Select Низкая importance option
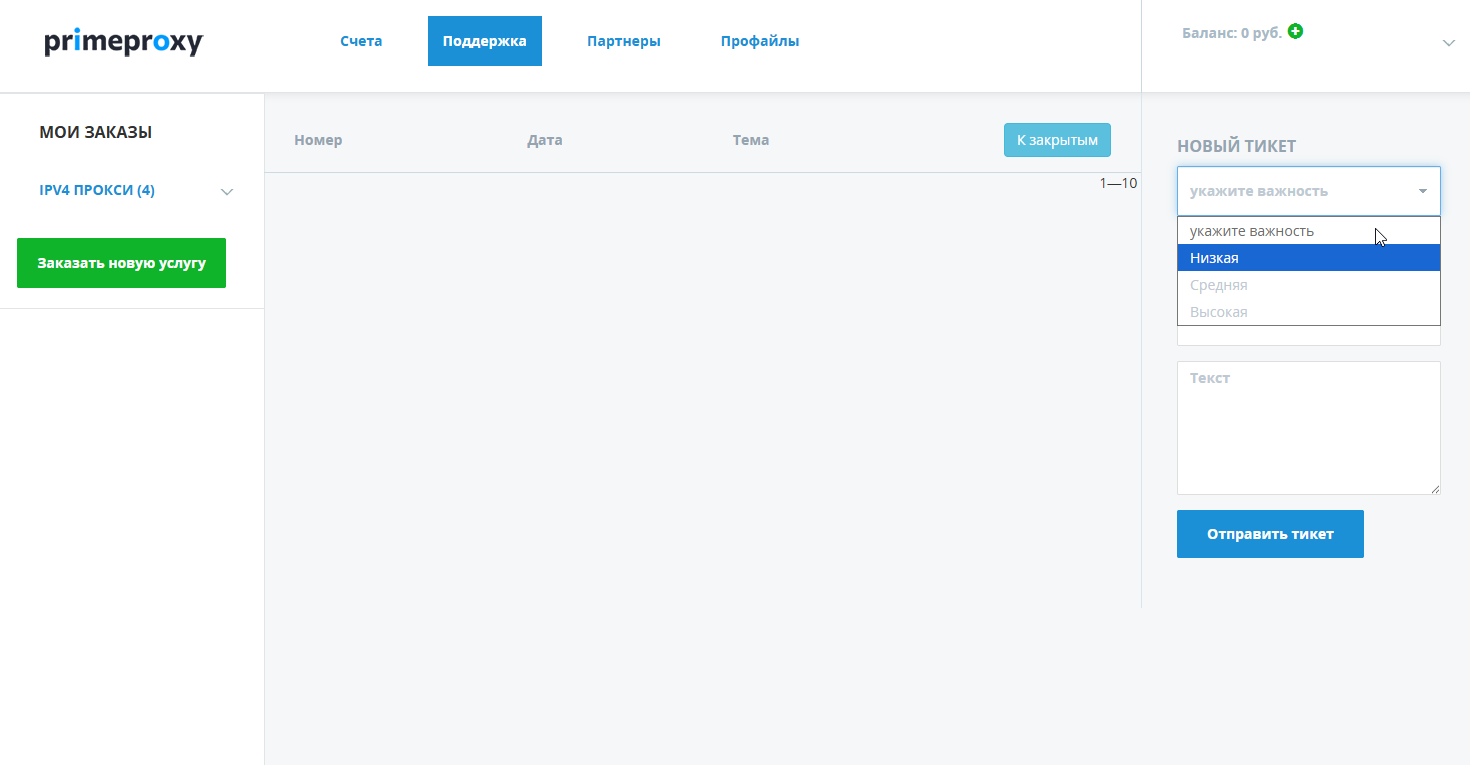Viewport: 1470px width, 765px height. pyautogui.click(x=1309, y=258)
